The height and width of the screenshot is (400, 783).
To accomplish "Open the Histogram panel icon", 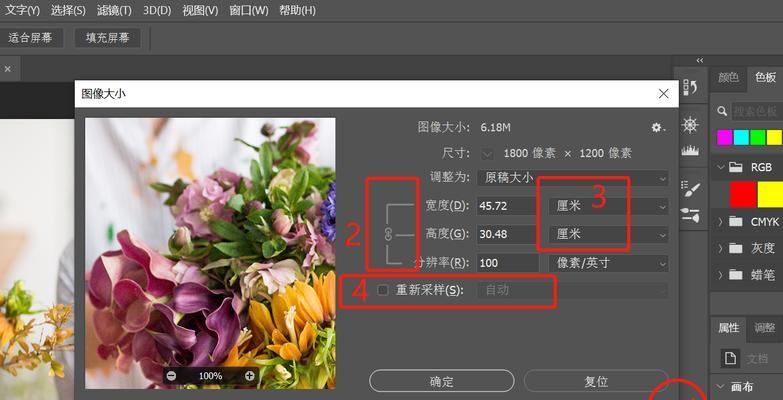I will [x=690, y=150].
